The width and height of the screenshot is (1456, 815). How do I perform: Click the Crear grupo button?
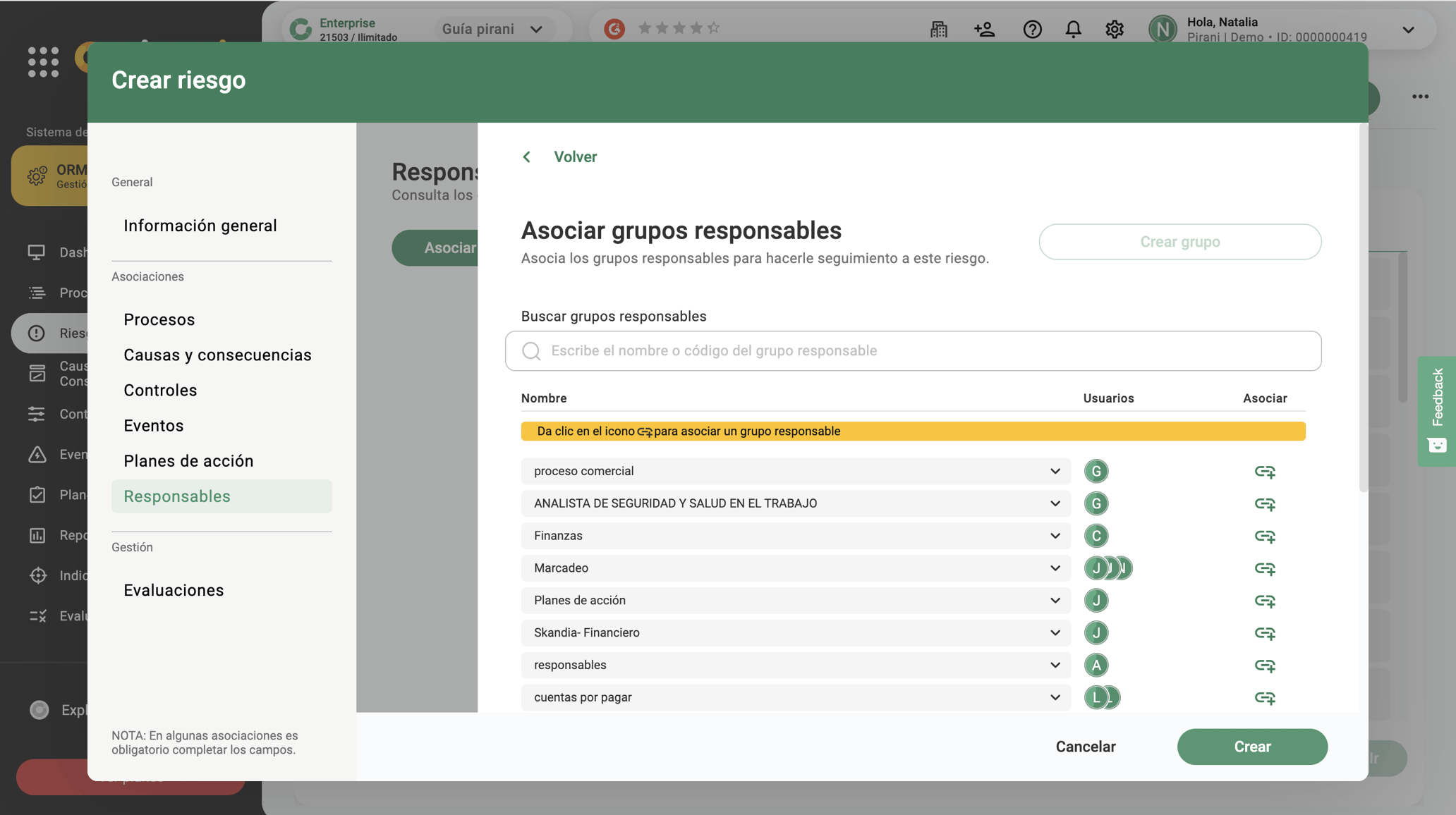[1179, 242]
